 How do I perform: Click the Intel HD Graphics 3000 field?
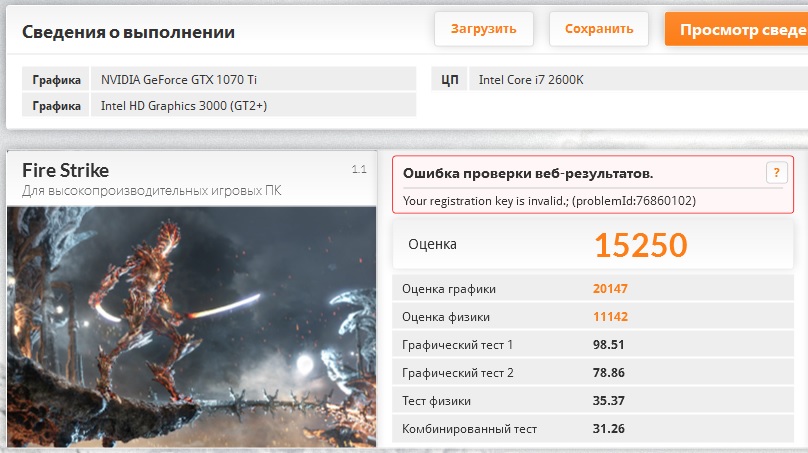click(x=253, y=106)
